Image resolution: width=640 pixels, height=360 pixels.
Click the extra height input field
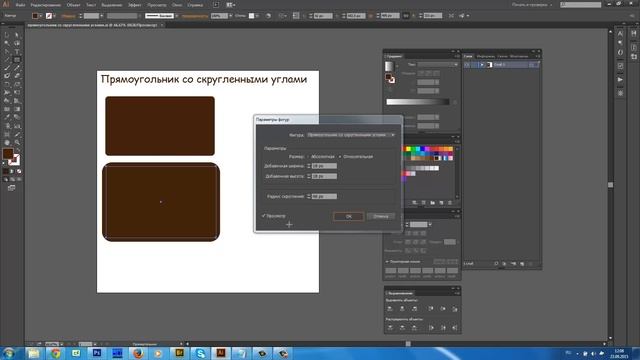coord(324,176)
